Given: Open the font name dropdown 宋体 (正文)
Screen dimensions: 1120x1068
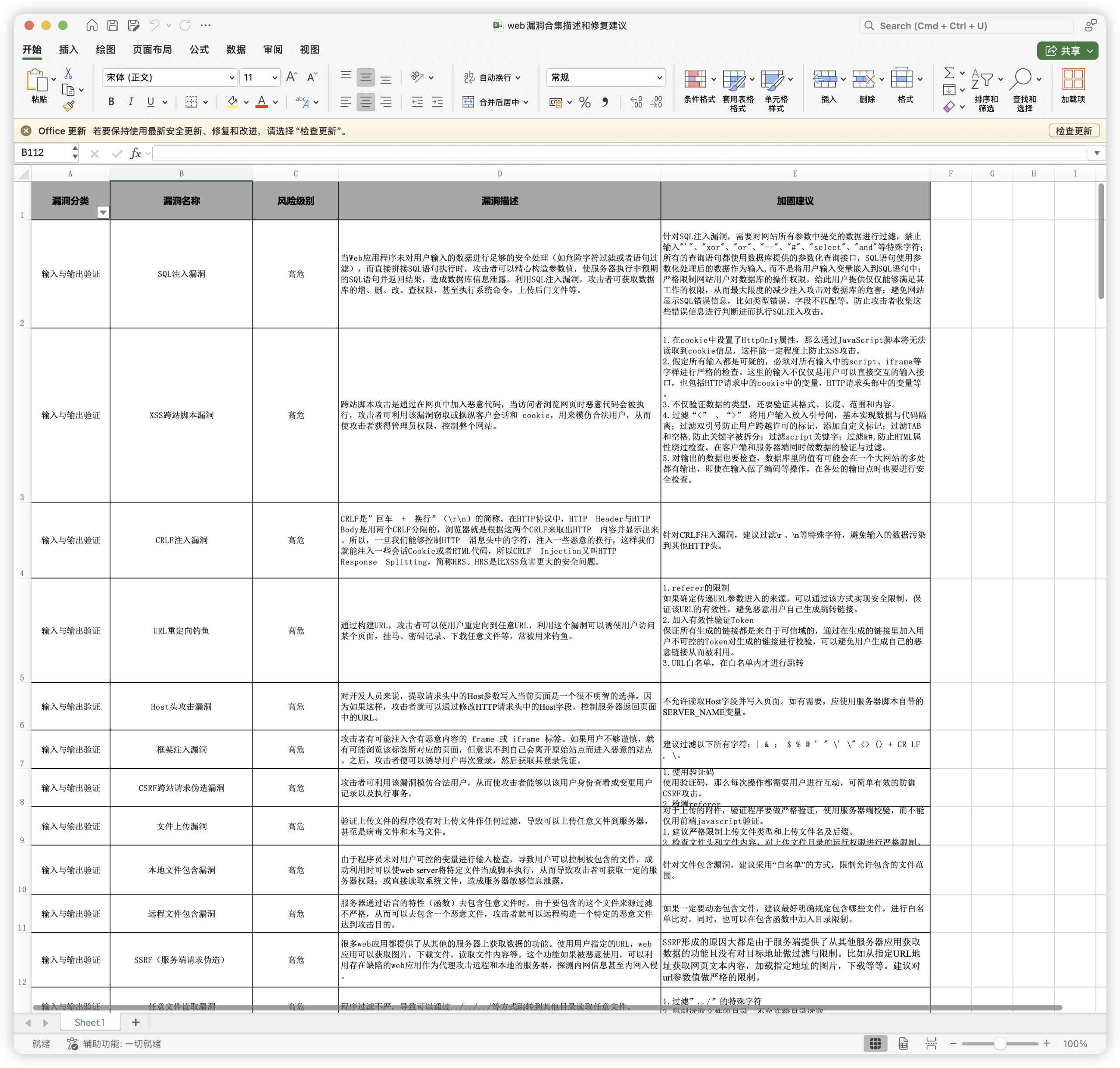Looking at the screenshot, I should tap(170, 77).
